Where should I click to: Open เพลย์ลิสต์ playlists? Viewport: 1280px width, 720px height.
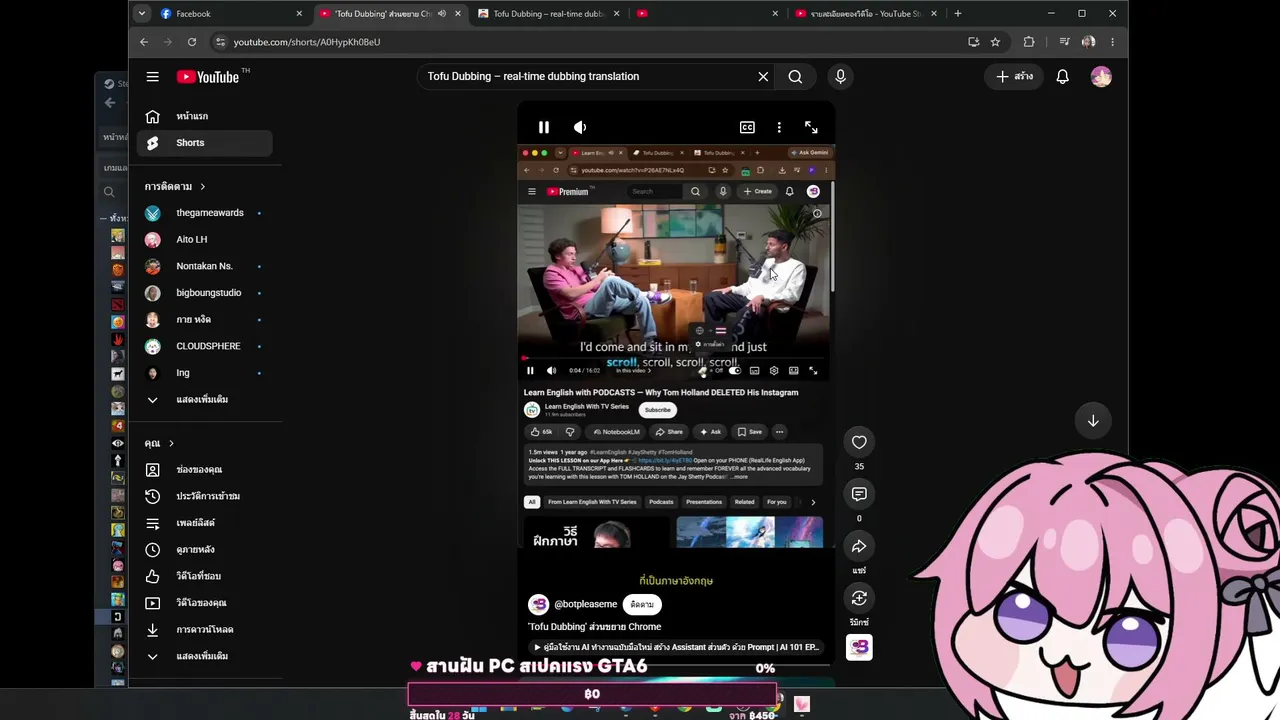pyautogui.click(x=205, y=523)
